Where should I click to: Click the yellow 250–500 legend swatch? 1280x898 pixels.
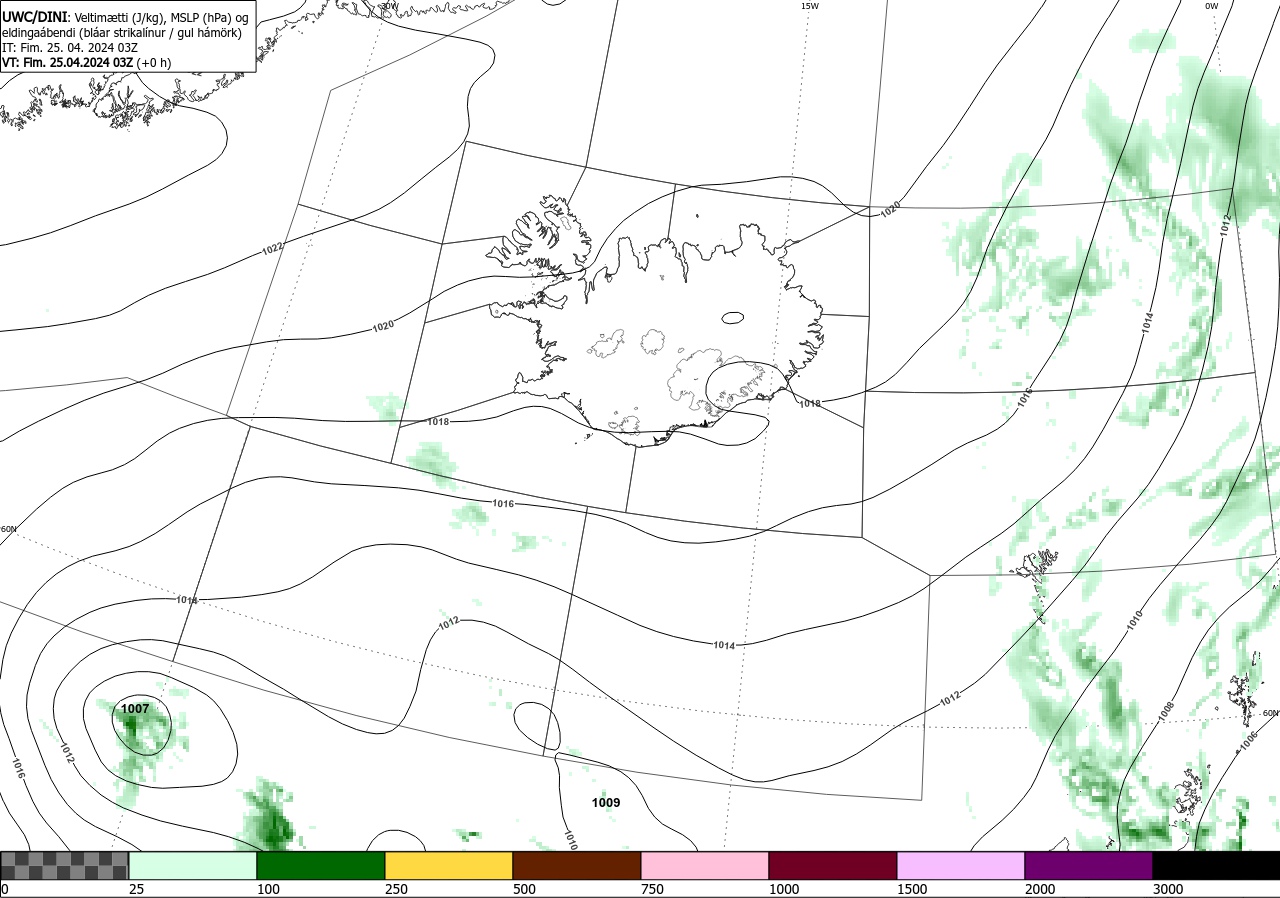pyautogui.click(x=449, y=865)
